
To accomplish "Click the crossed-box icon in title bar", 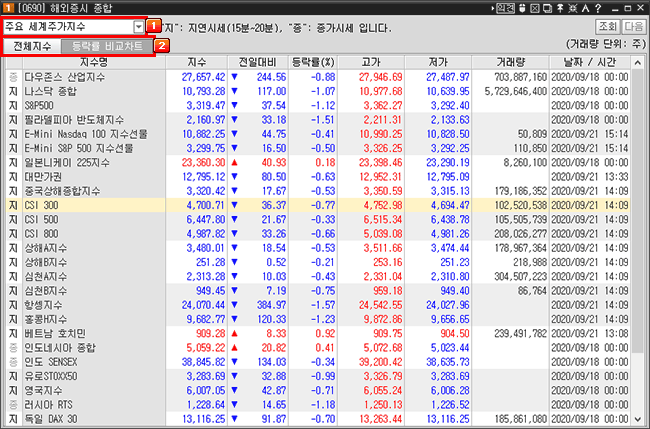I will 535,8.
